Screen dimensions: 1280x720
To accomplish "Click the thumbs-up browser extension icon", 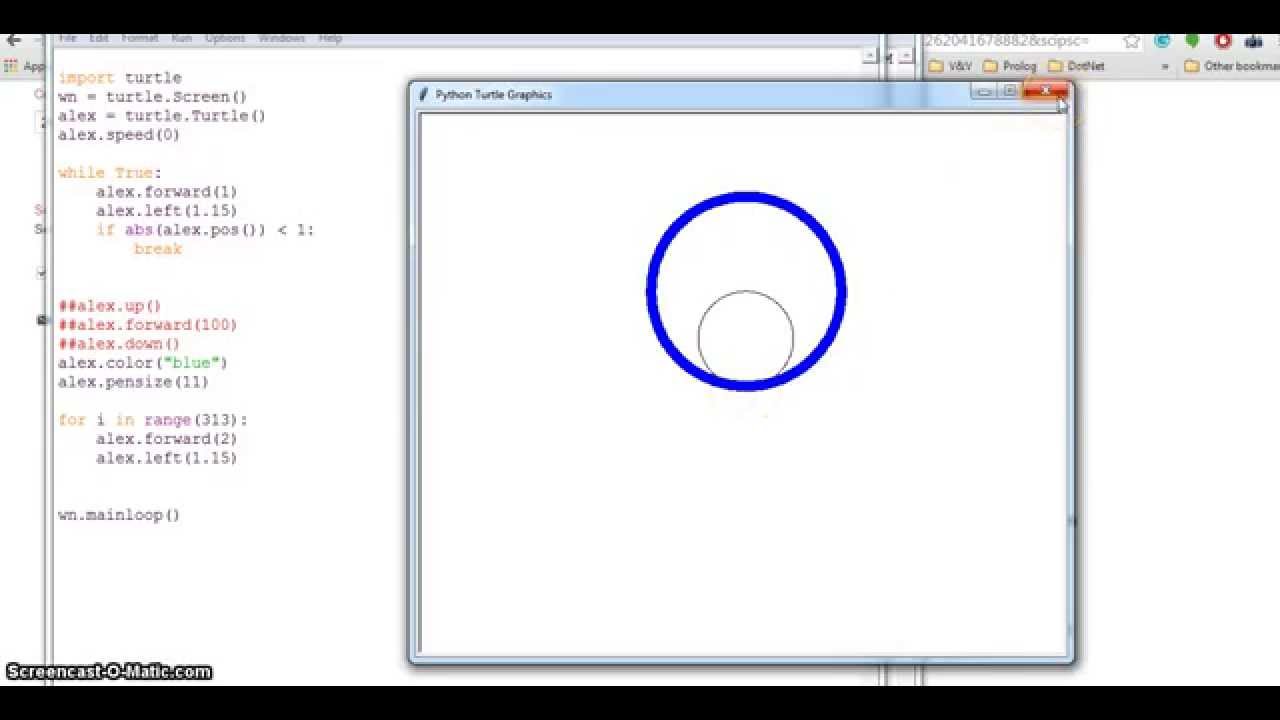I will click(1254, 41).
